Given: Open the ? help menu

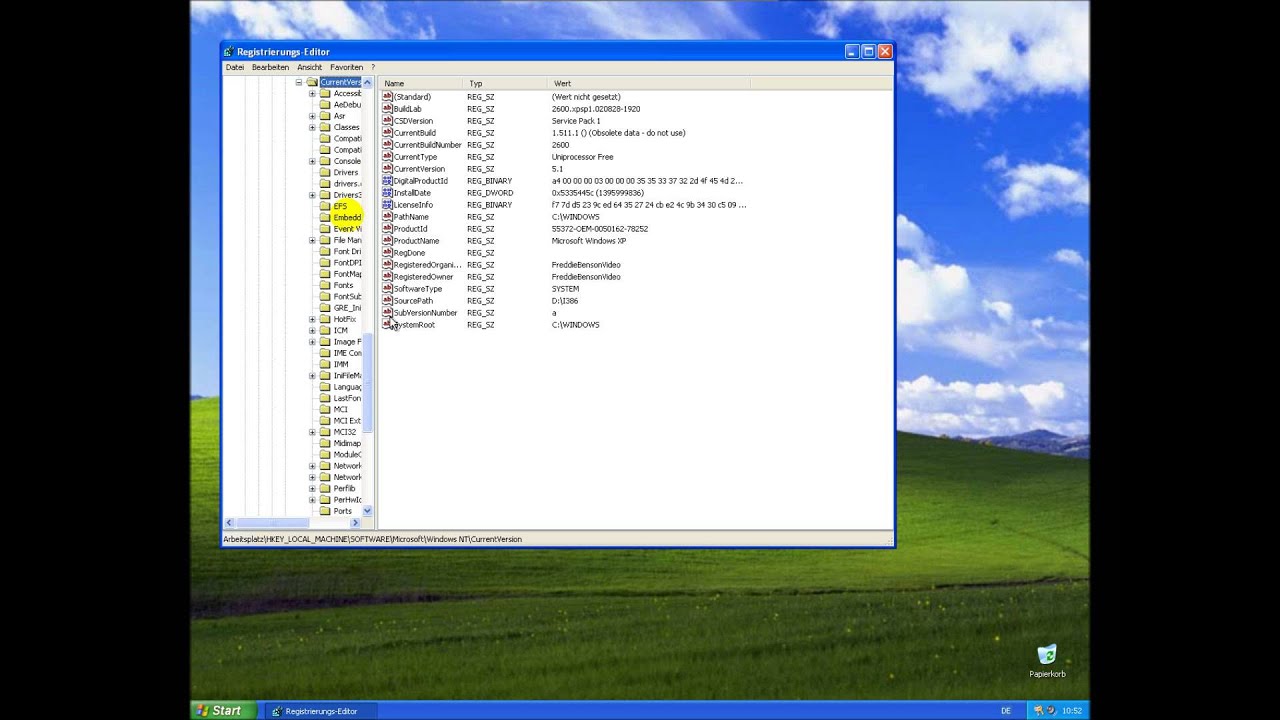Looking at the screenshot, I should pos(373,67).
